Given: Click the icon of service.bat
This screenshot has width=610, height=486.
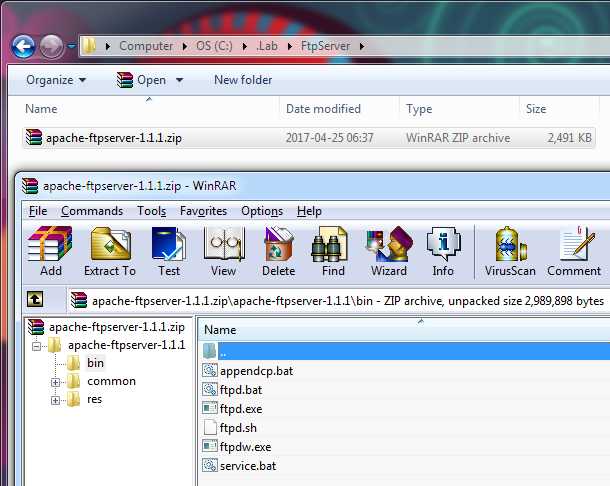Looking at the screenshot, I should pyautogui.click(x=210, y=465).
